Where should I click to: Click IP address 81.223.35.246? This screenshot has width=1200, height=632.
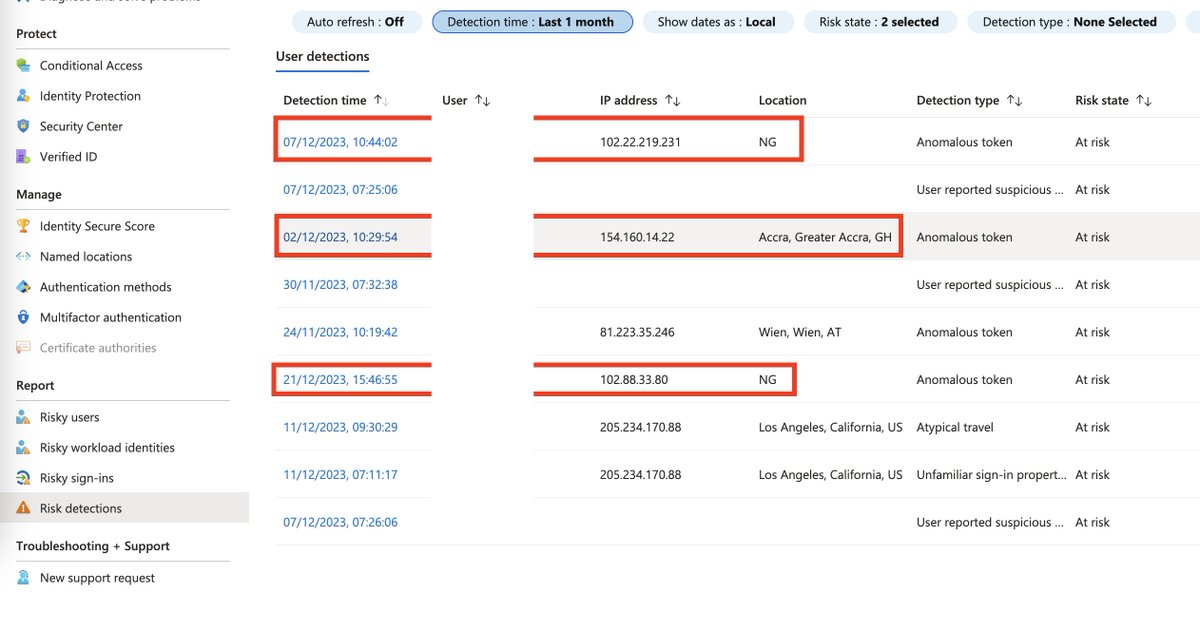click(637, 332)
